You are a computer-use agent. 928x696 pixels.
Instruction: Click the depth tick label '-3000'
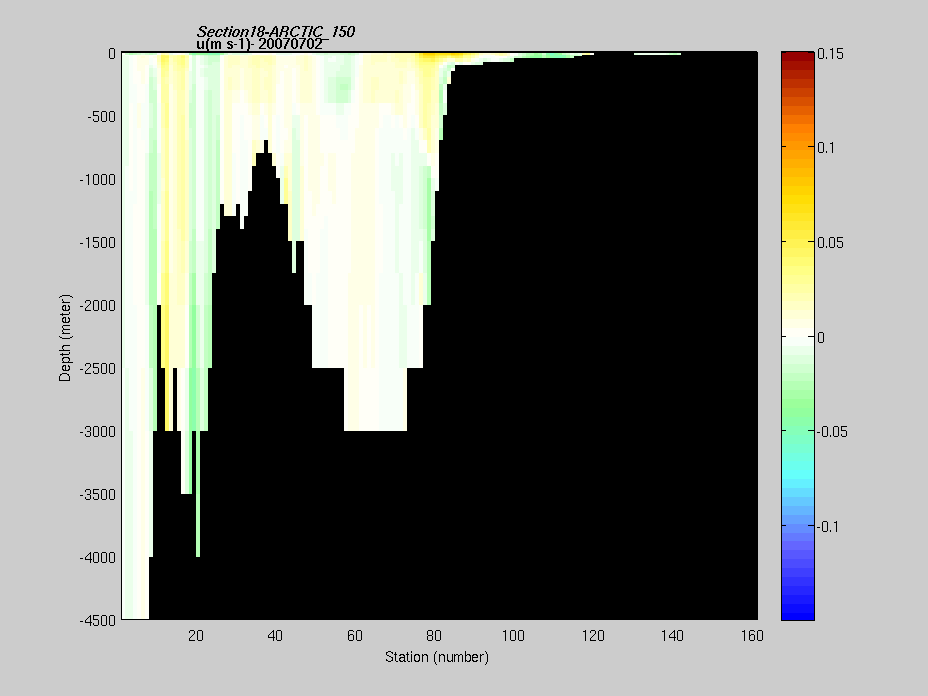pyautogui.click(x=98, y=431)
